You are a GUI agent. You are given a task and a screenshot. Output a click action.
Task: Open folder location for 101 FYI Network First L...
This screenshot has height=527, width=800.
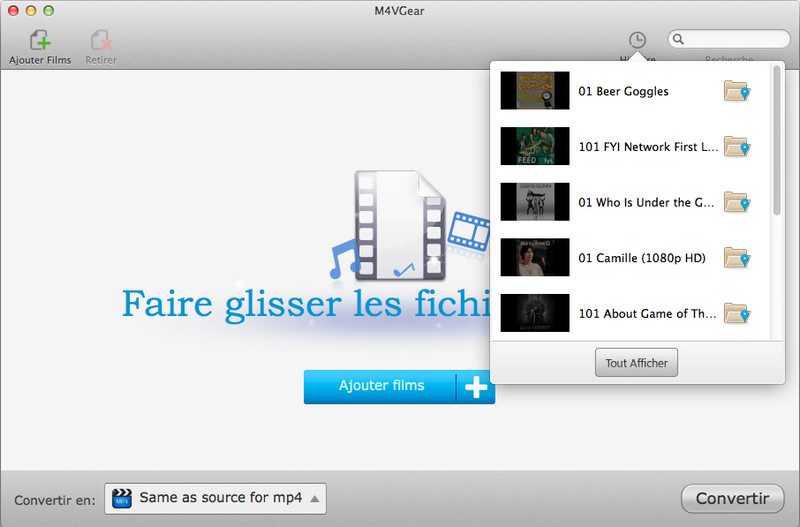click(x=737, y=147)
